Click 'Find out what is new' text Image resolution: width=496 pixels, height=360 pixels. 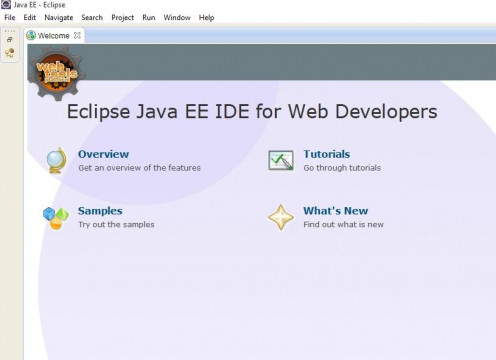coord(343,224)
